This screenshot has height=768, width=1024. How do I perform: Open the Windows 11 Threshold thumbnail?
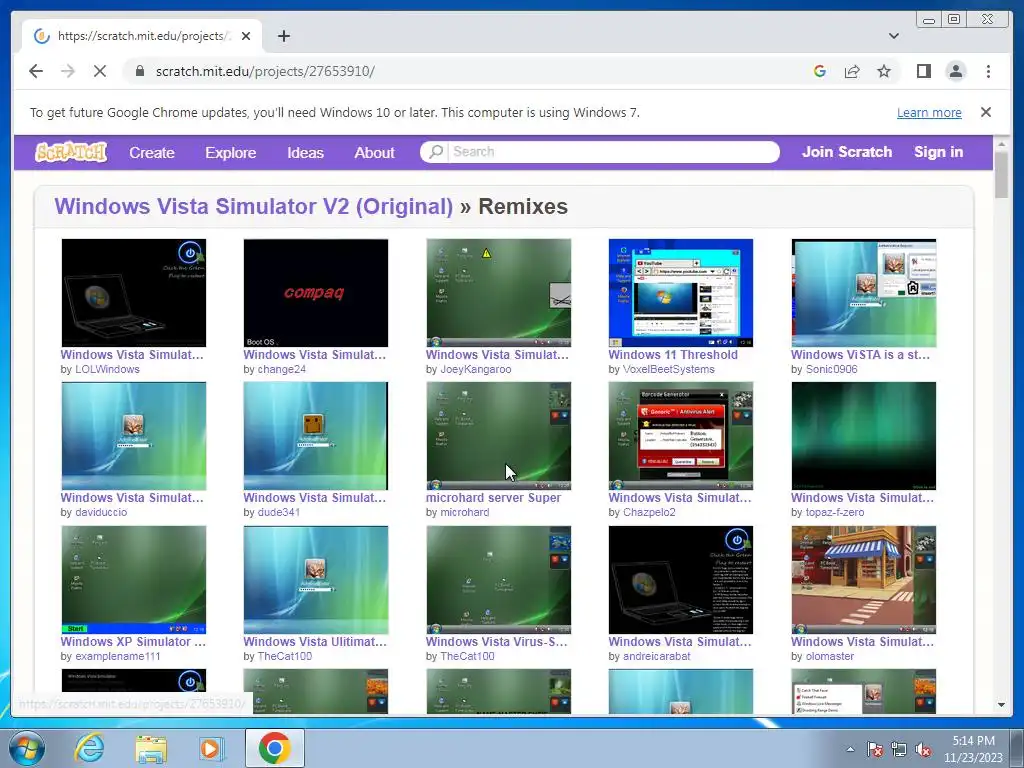(680, 293)
